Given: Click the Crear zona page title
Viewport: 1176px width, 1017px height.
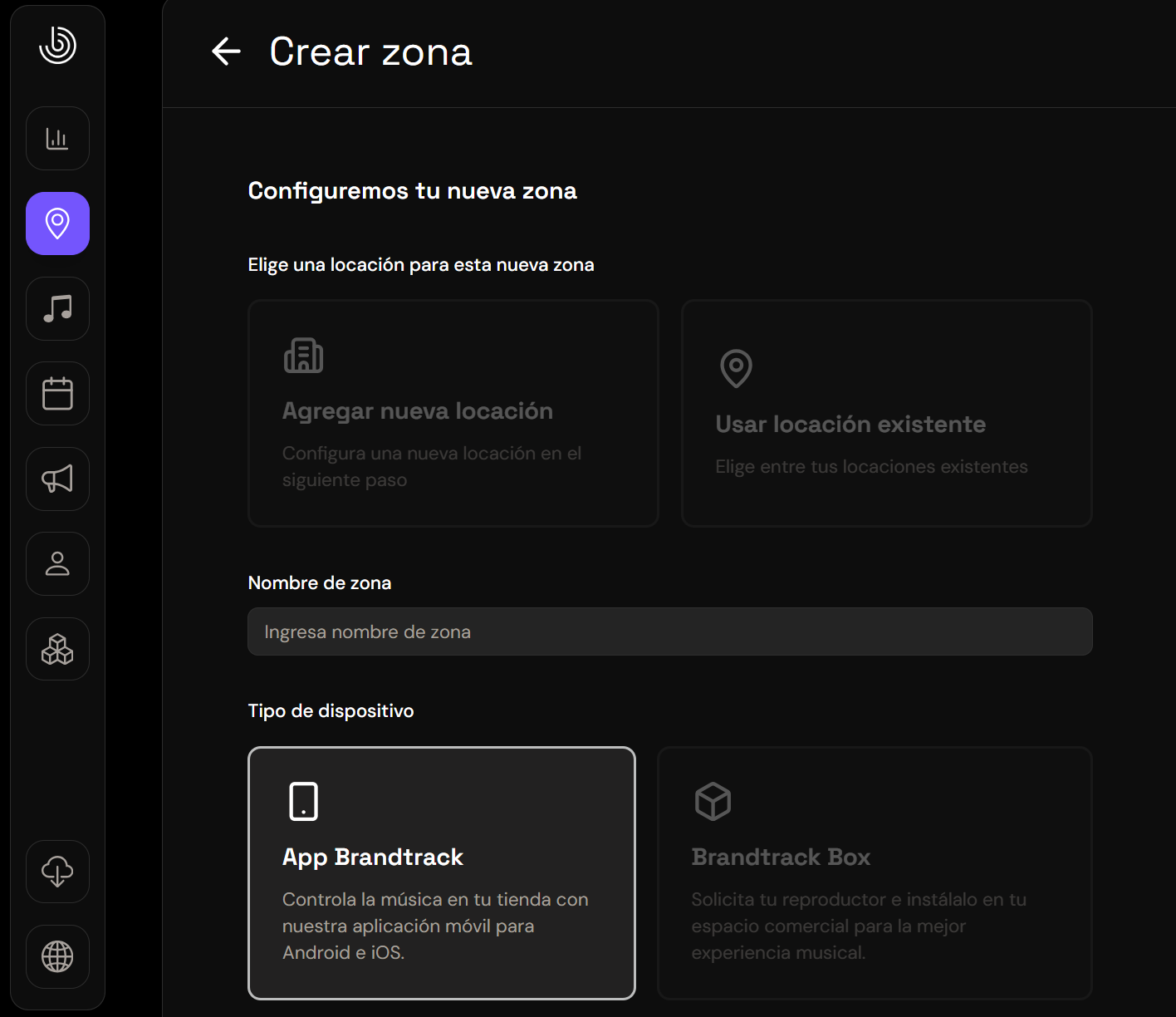Looking at the screenshot, I should (370, 52).
